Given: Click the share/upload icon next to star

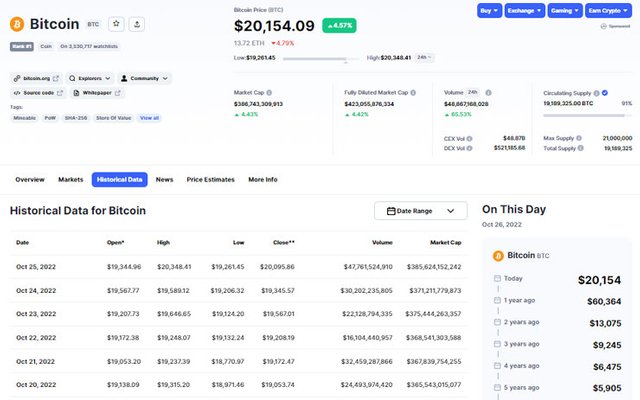Looking at the screenshot, I should 137,24.
